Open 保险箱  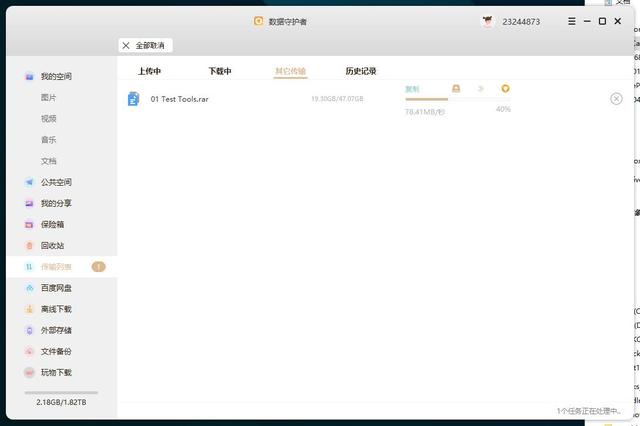point(52,224)
